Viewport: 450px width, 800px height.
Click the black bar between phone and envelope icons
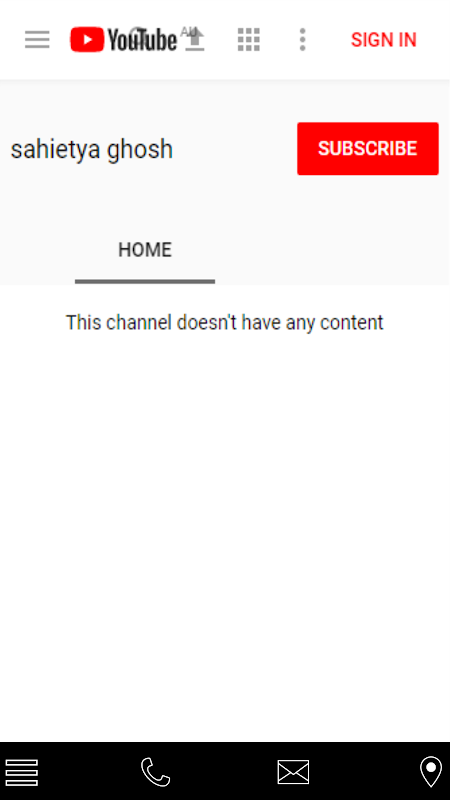point(224,771)
